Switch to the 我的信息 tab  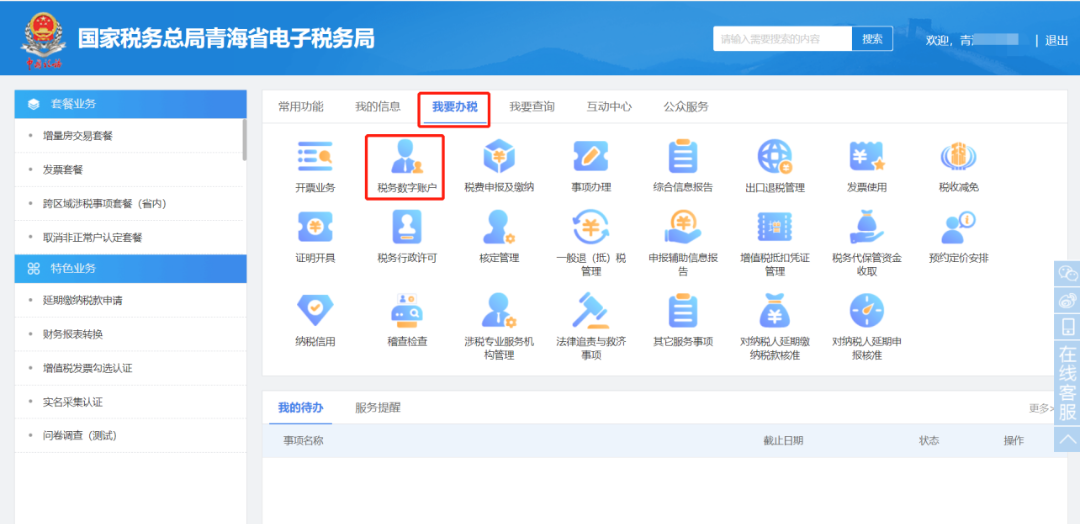[x=377, y=107]
